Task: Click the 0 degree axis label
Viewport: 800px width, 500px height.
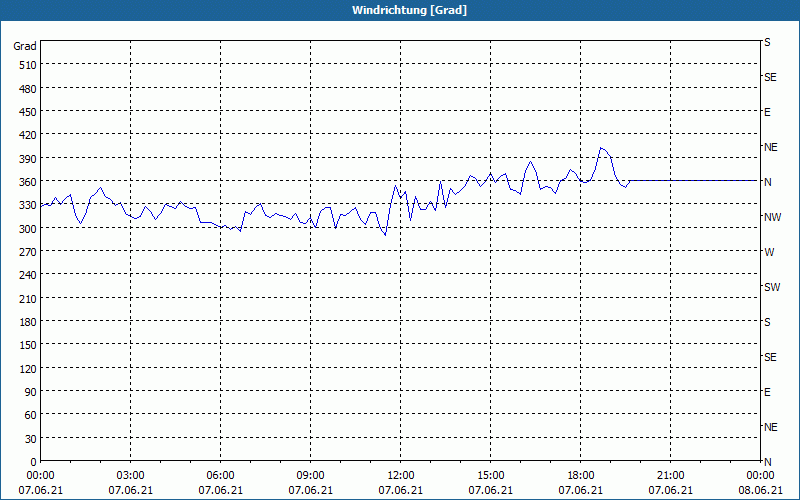Action: pos(34,462)
